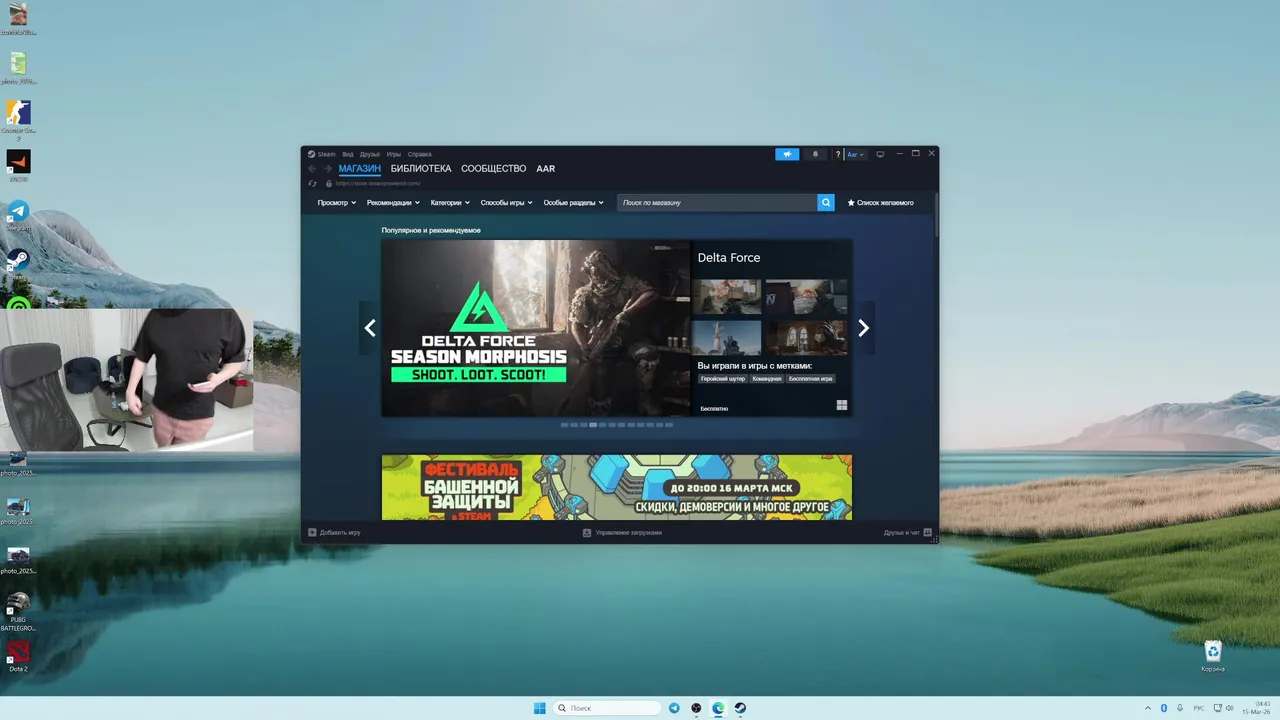Open Counter-Strike 2 desktop shortcut
Viewport: 1280px width, 720px height.
point(18,118)
